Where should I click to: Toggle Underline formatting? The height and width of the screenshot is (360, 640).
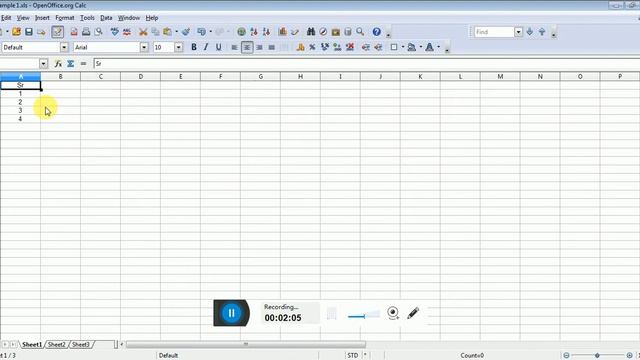218,47
